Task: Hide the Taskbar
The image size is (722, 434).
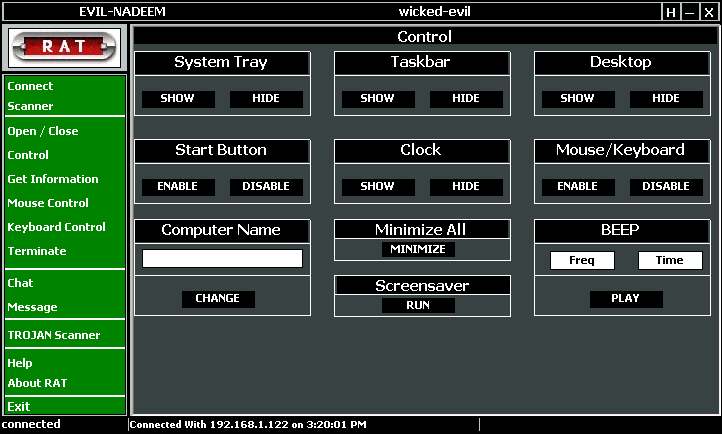Action: (x=466, y=99)
